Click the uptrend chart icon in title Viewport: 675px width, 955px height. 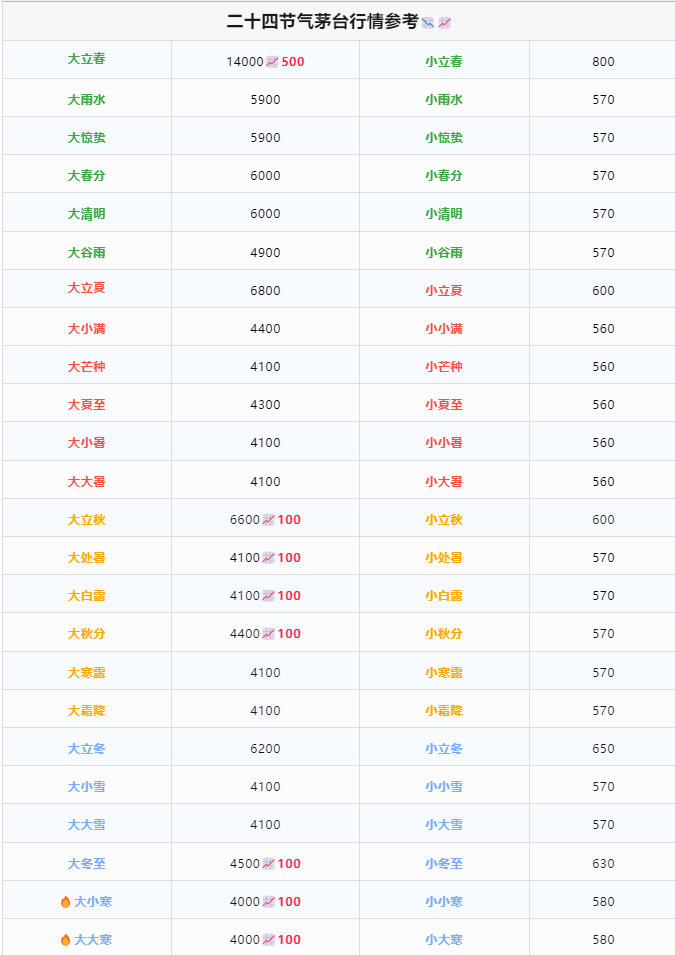445,23
